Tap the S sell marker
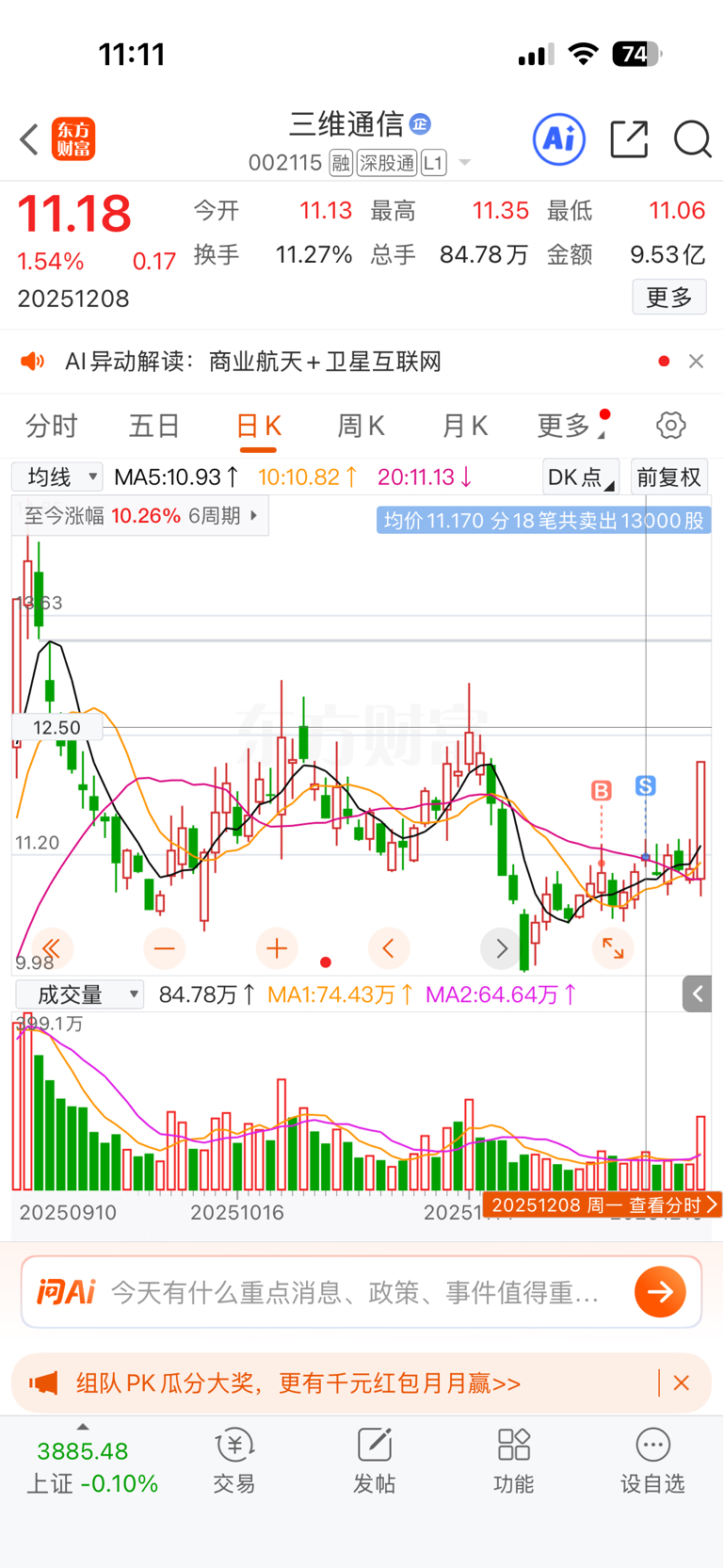The width and height of the screenshot is (724, 1568). point(645,785)
